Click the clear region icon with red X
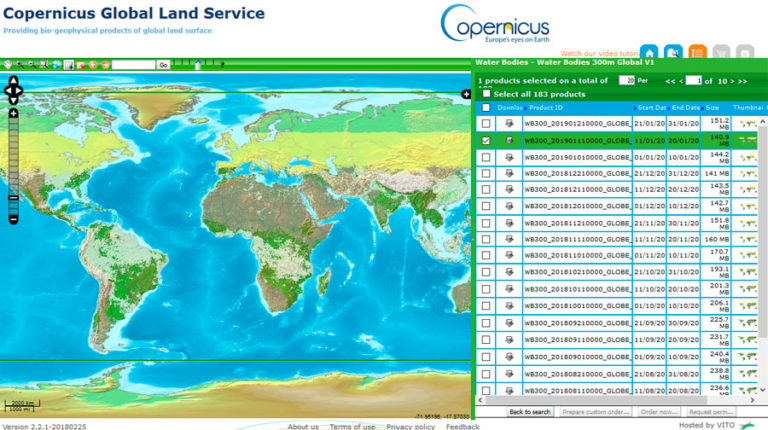768x430 pixels. 81,65
